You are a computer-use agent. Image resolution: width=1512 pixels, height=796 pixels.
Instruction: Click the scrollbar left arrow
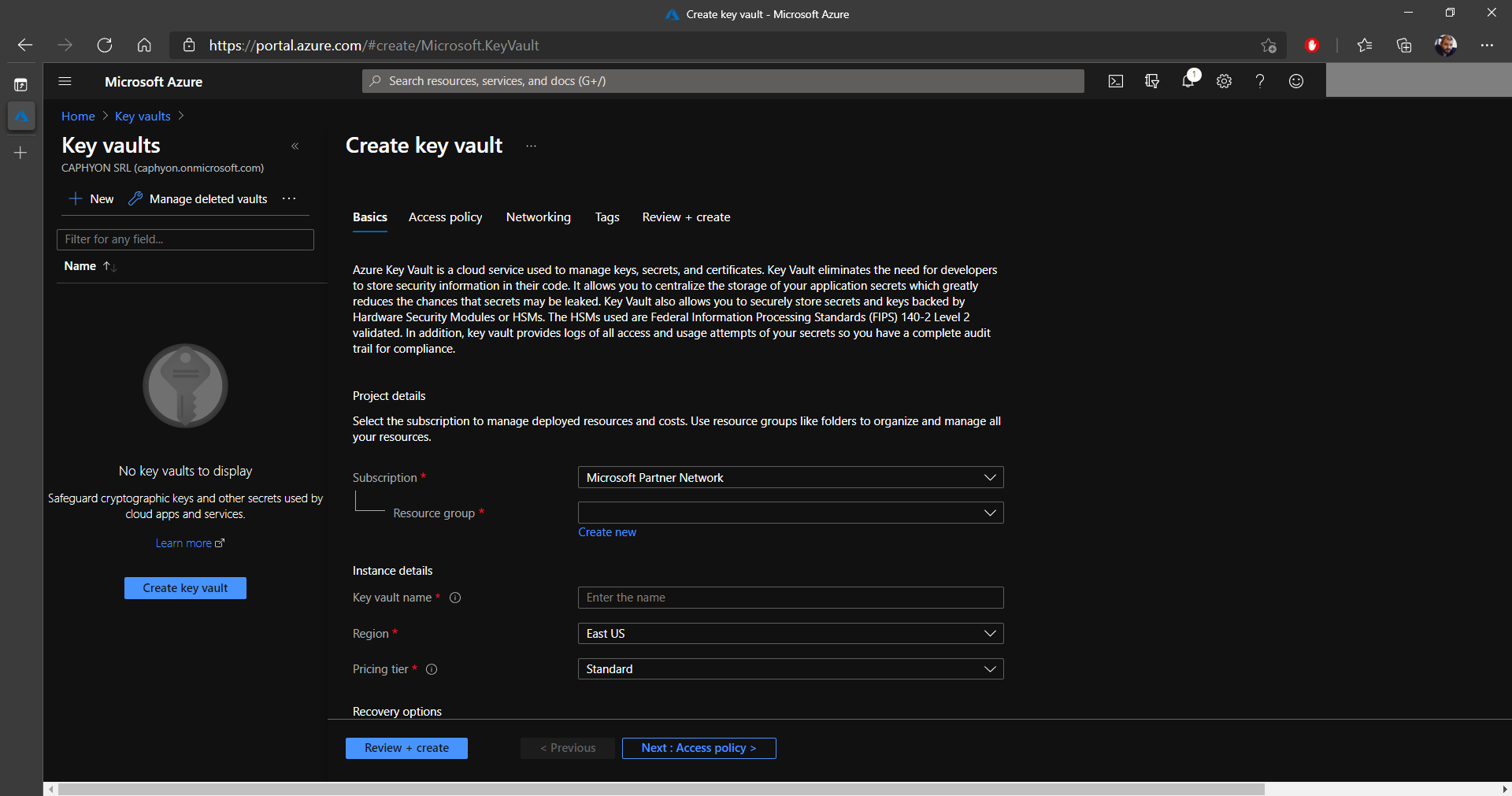51,789
